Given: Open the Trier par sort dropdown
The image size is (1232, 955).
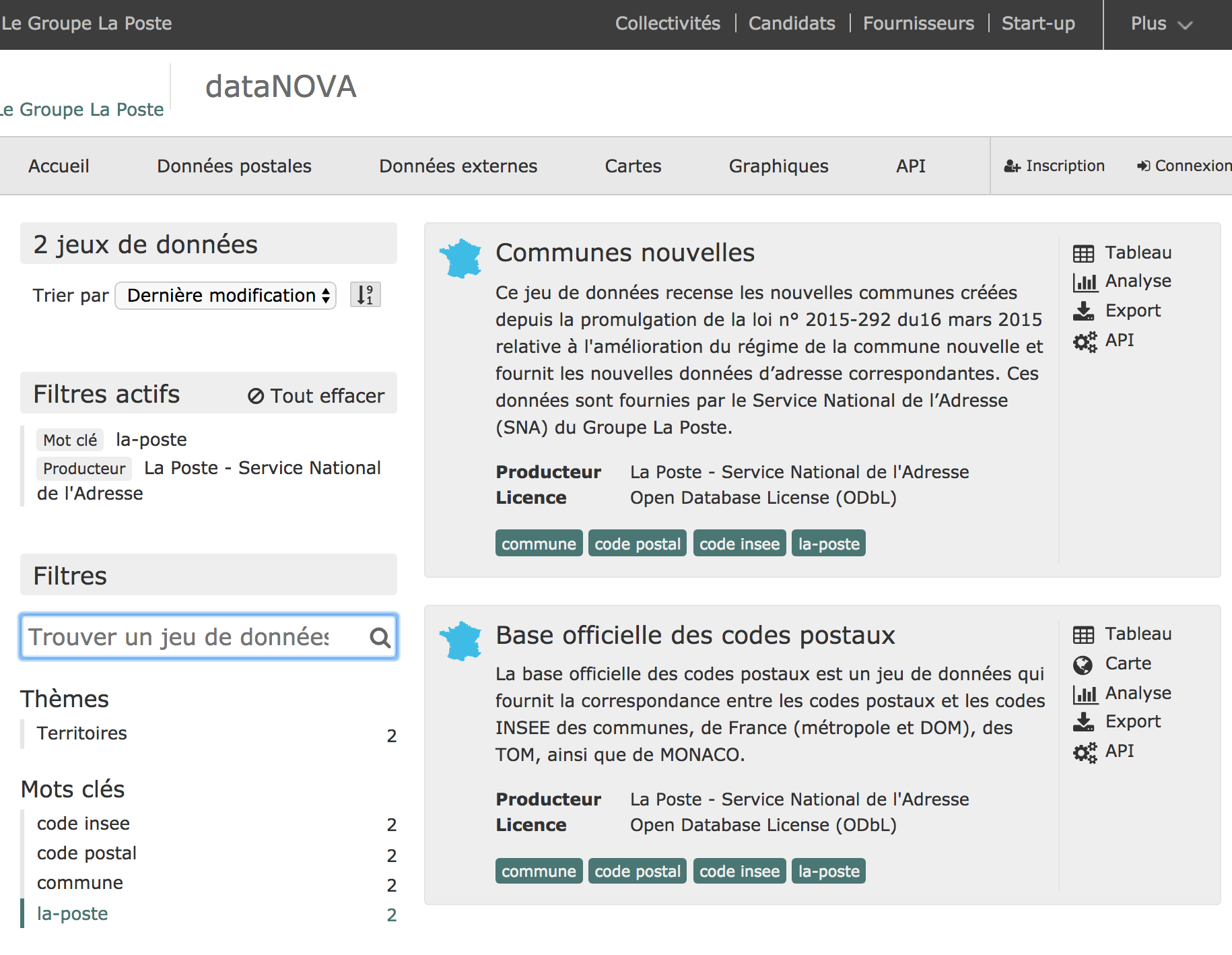Looking at the screenshot, I should click(226, 296).
